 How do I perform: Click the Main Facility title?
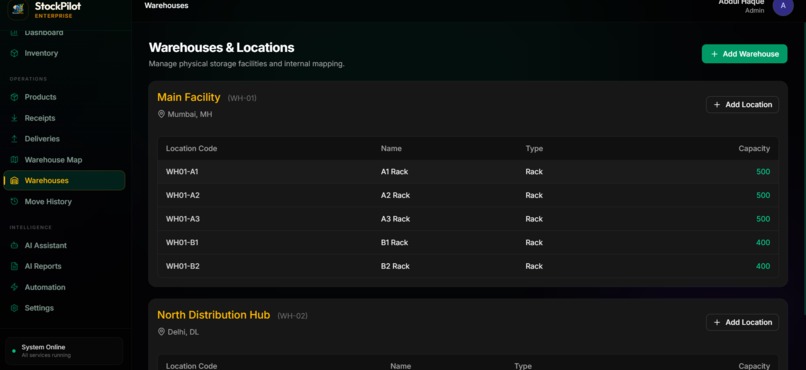click(189, 97)
